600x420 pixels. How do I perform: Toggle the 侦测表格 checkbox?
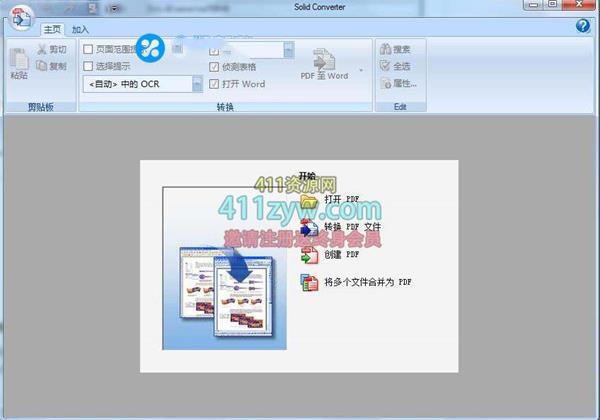(214, 66)
